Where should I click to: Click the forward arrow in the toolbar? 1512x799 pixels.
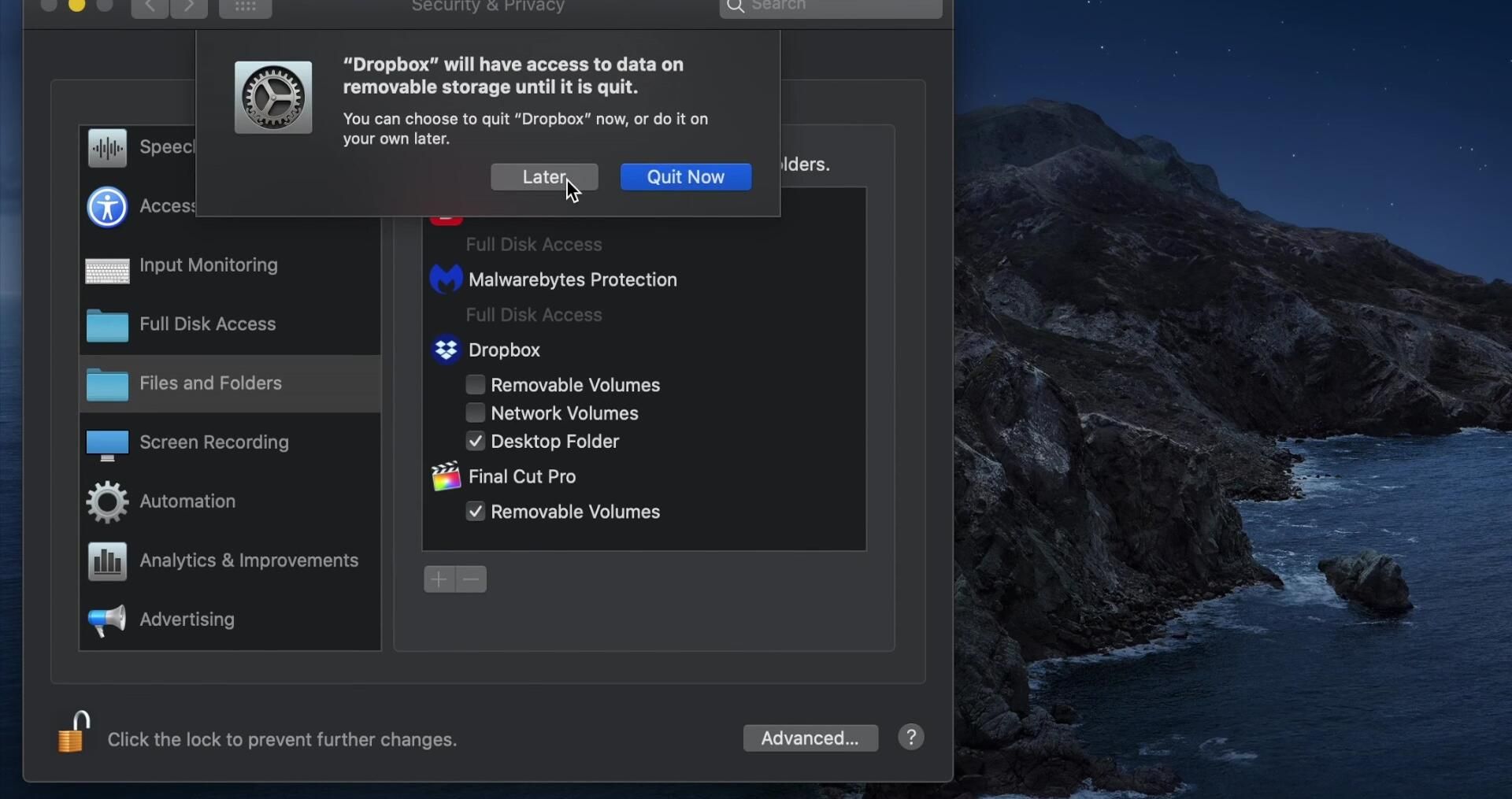[x=189, y=7]
